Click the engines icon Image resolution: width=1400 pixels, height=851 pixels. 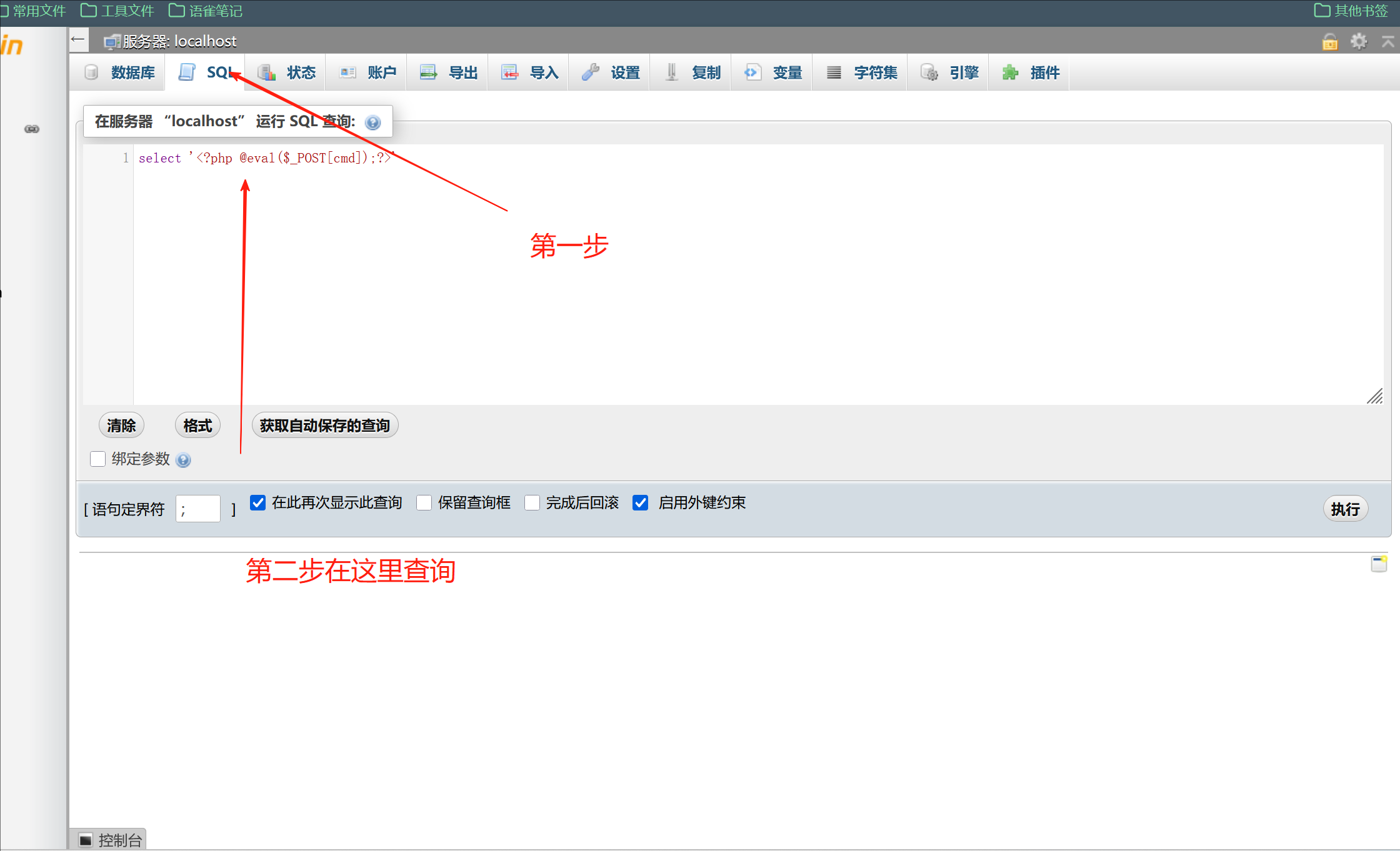point(929,72)
